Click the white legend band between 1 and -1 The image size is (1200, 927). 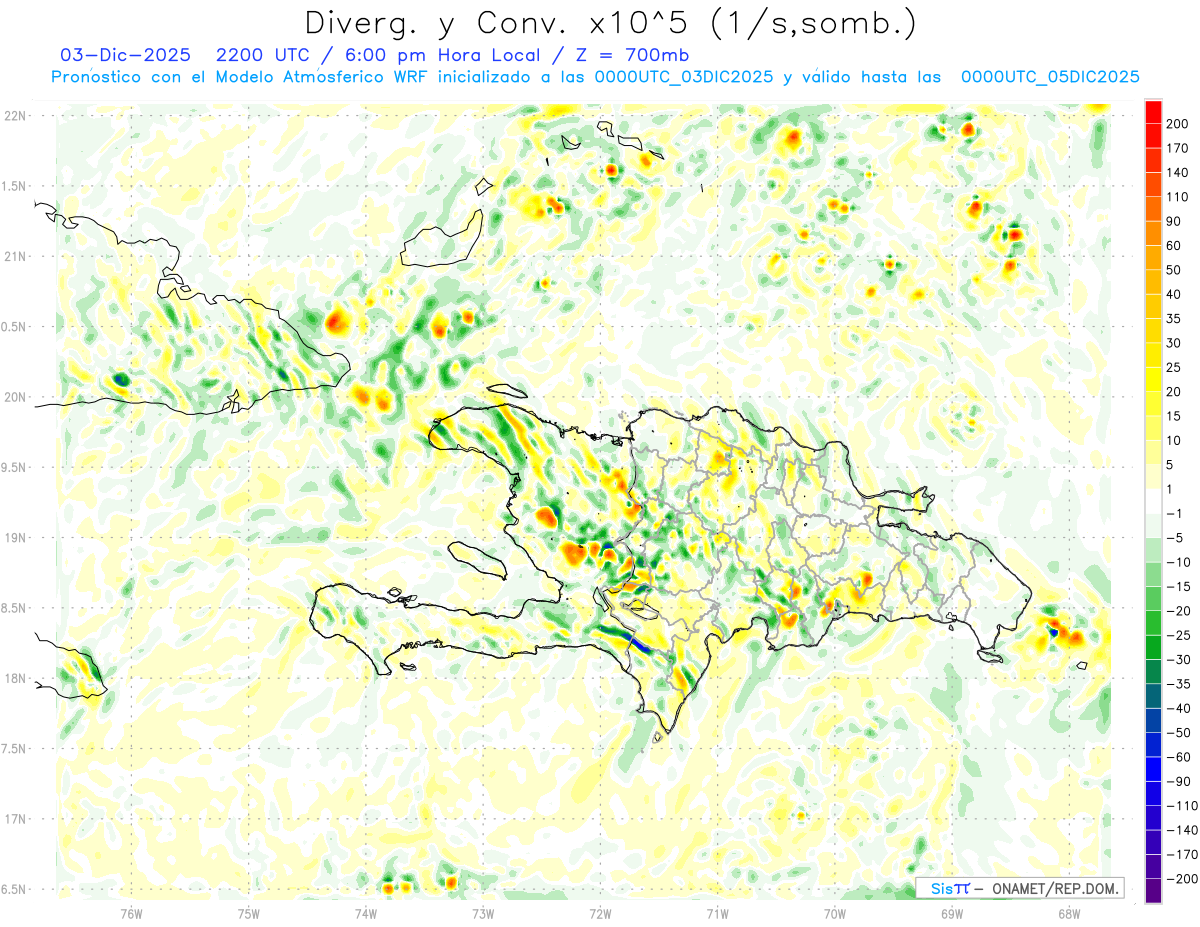pos(1154,502)
